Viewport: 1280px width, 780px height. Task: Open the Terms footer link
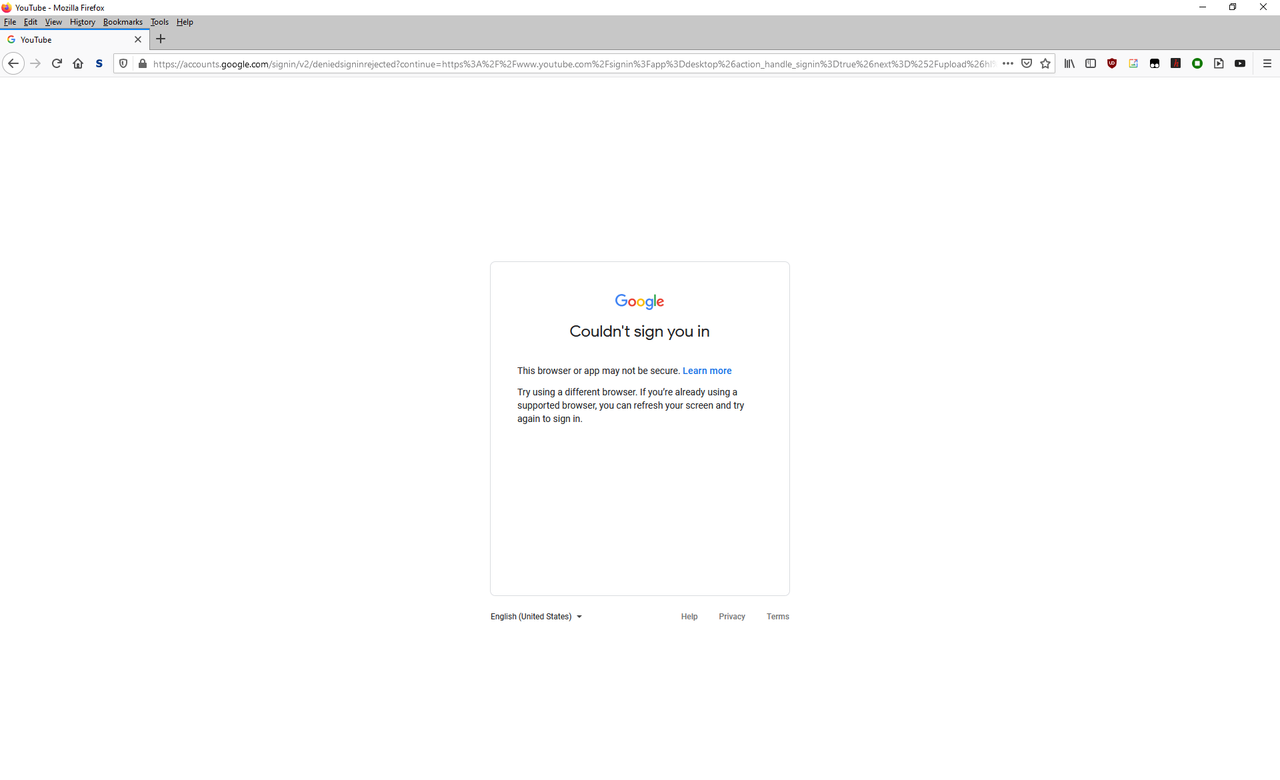(x=778, y=617)
